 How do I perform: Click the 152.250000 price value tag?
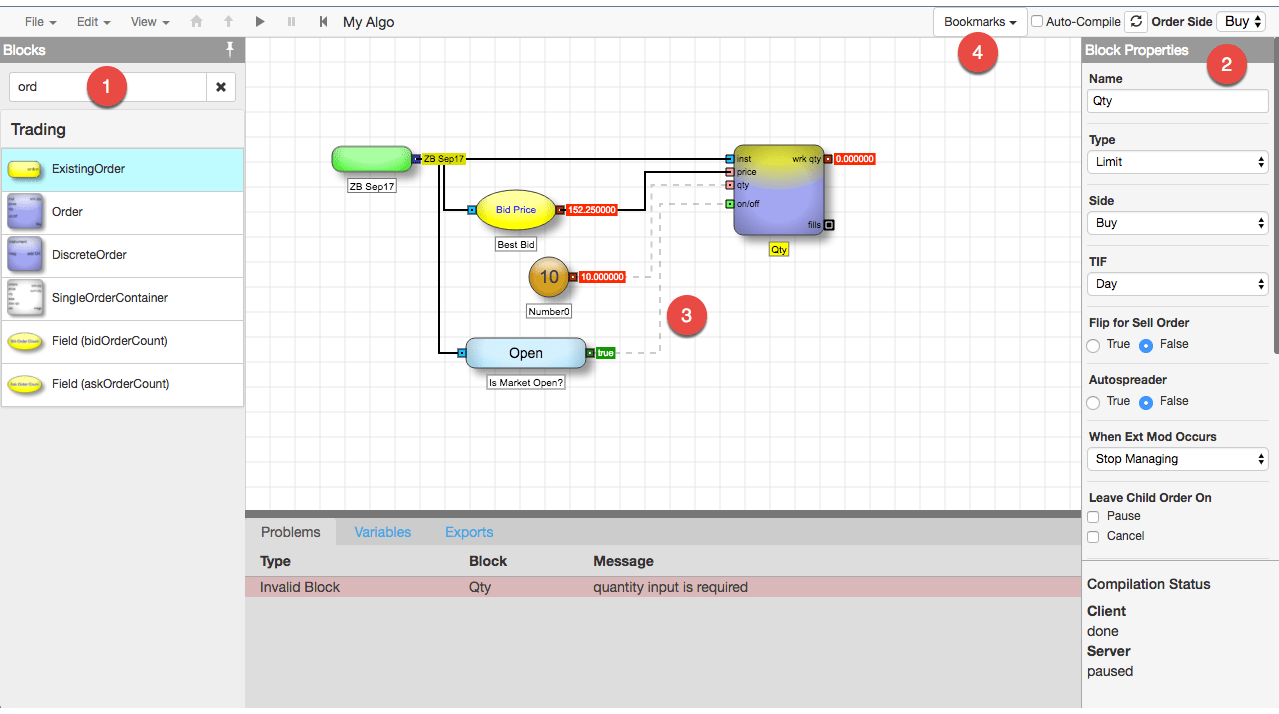591,210
